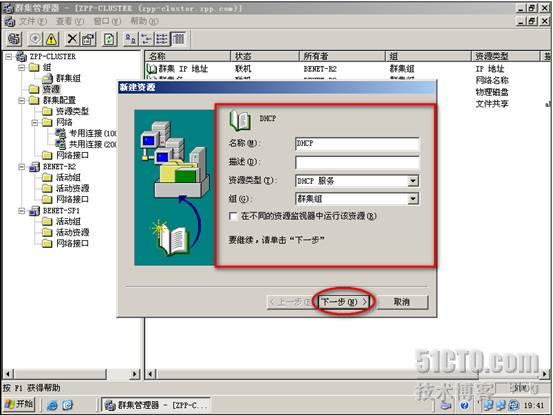553x415 pixels.
Task: Open 资源类型 dropdown showing DHCP 服务
Action: click(x=413, y=181)
